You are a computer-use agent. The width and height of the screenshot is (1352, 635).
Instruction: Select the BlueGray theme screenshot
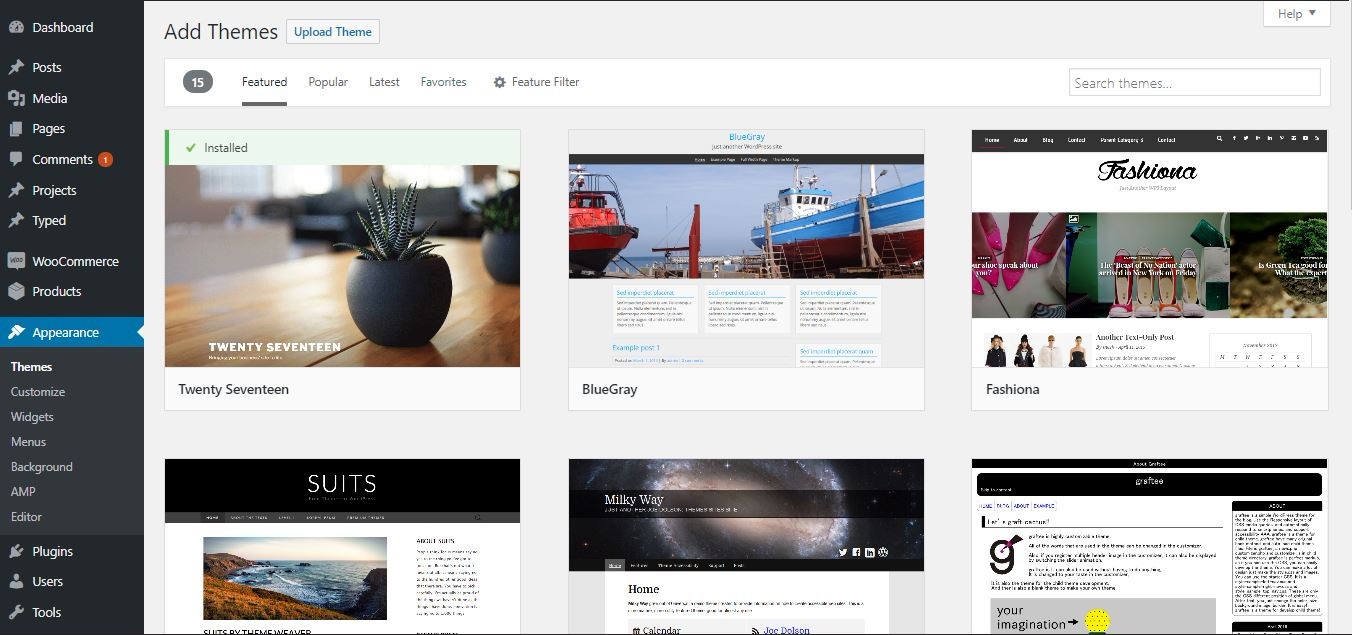pos(746,248)
